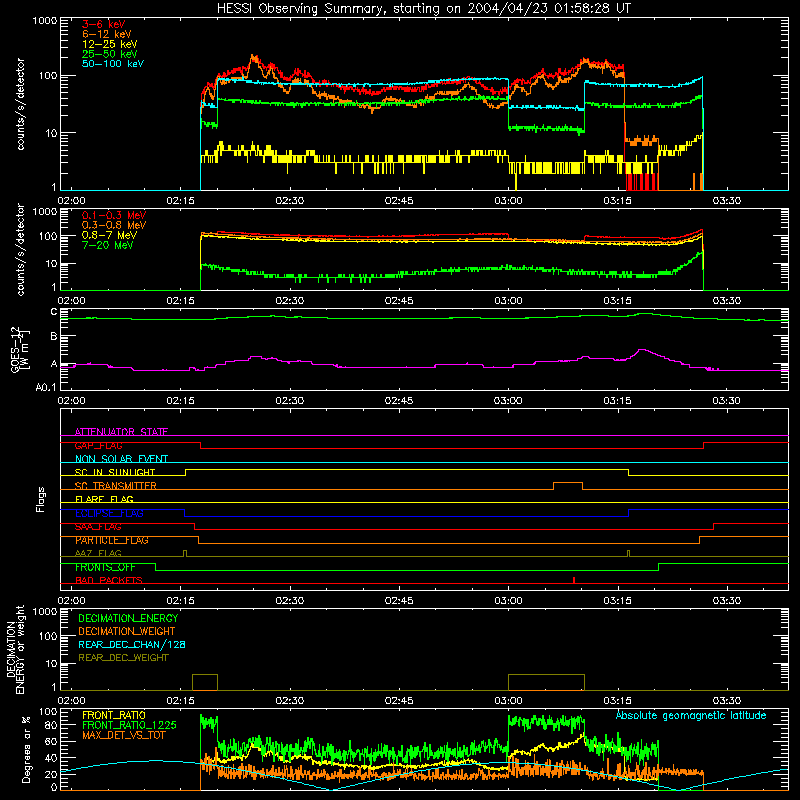Select the MAX_DET_VS_TOT legend label
800x800 pixels.
click(123, 735)
